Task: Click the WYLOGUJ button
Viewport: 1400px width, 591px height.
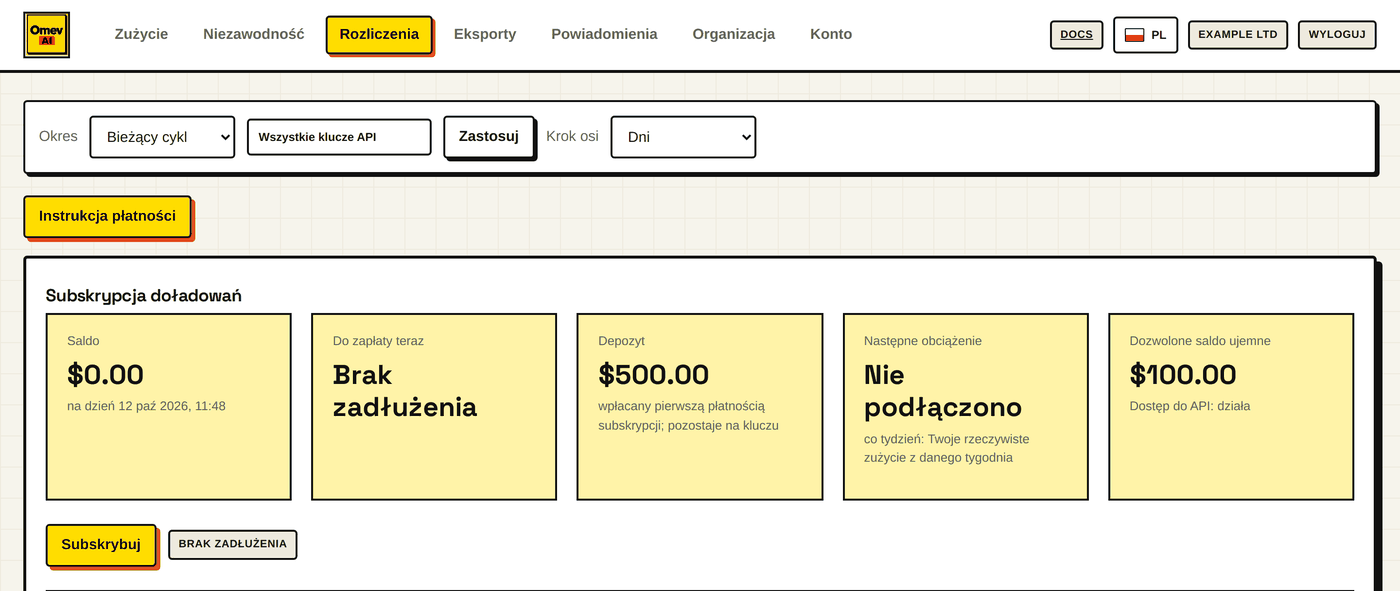Action: coord(1337,34)
